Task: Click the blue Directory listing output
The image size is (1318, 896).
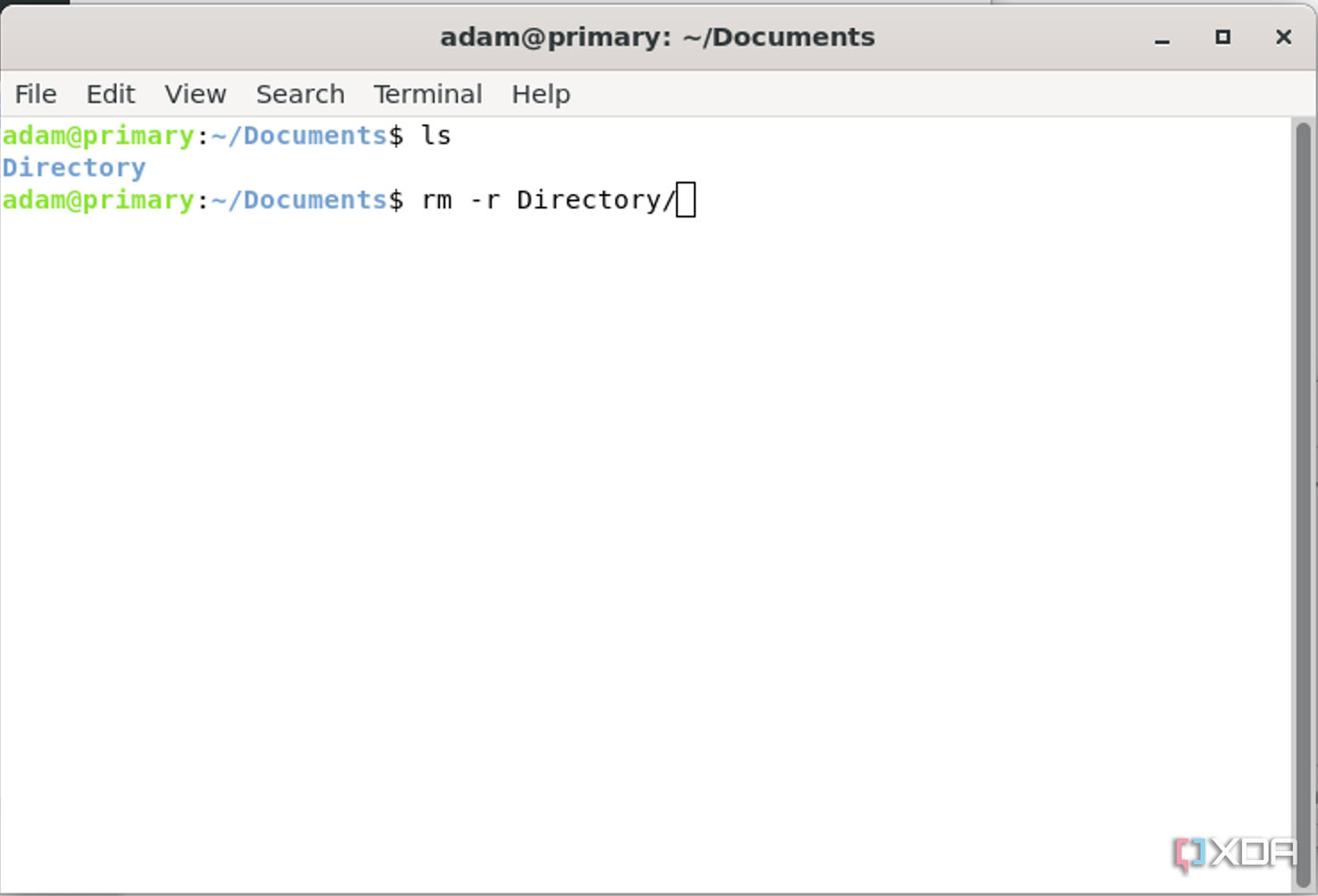Action: [x=74, y=167]
